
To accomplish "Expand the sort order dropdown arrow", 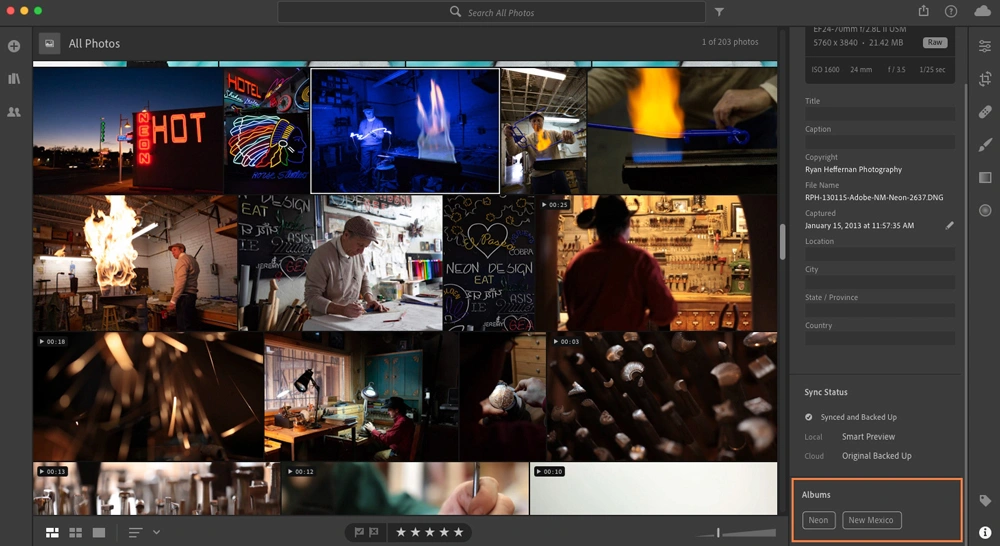I will [x=156, y=533].
